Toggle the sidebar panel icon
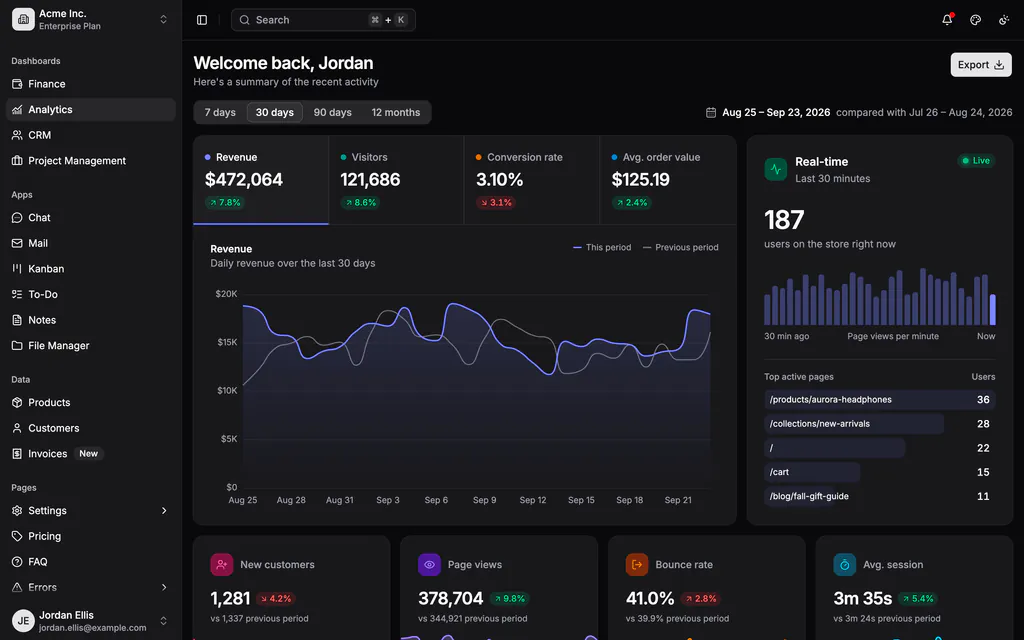 pos(202,20)
